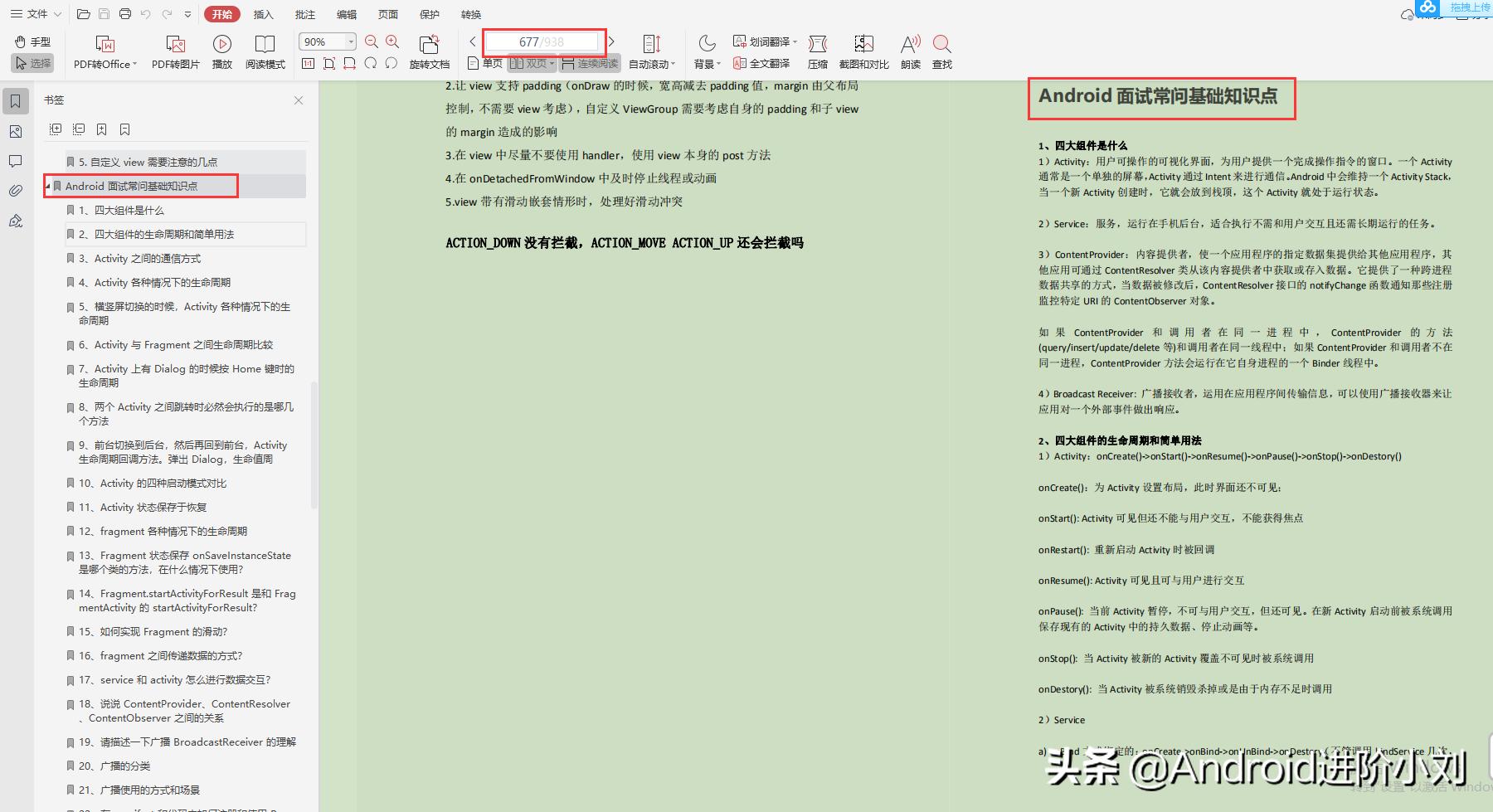1493x812 pixels.
Task: Open a file with the folder icon
Action: 83,14
